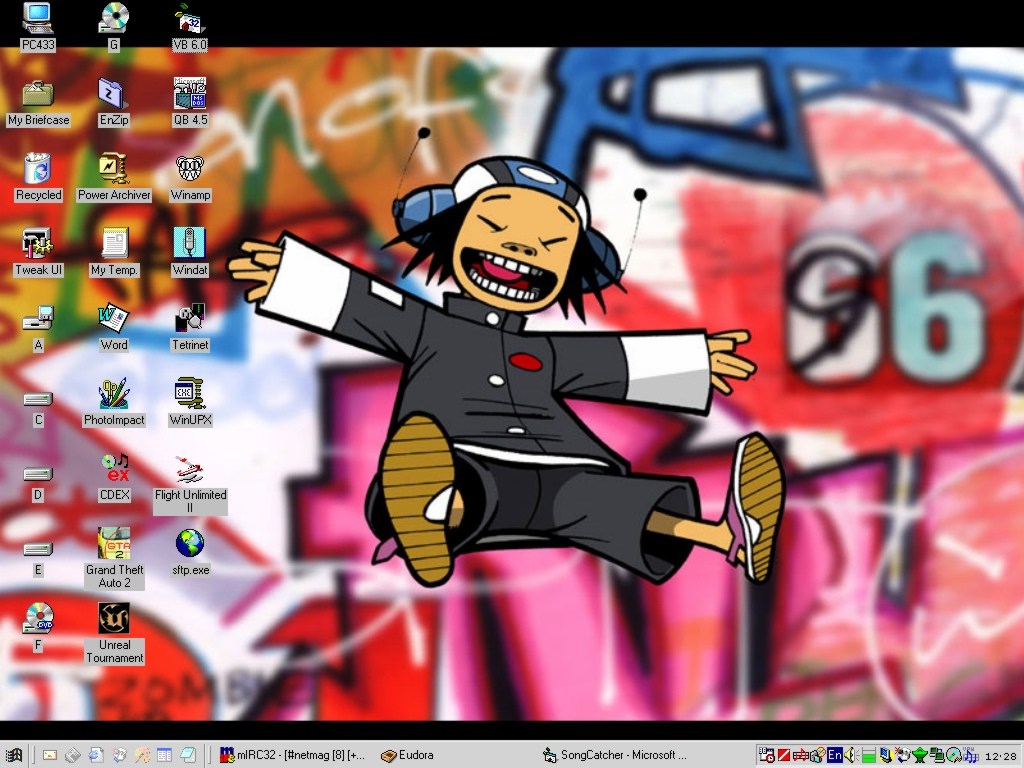Select the VB 6.0 desktop icon
Screen dimensions: 1024x768
click(190, 18)
